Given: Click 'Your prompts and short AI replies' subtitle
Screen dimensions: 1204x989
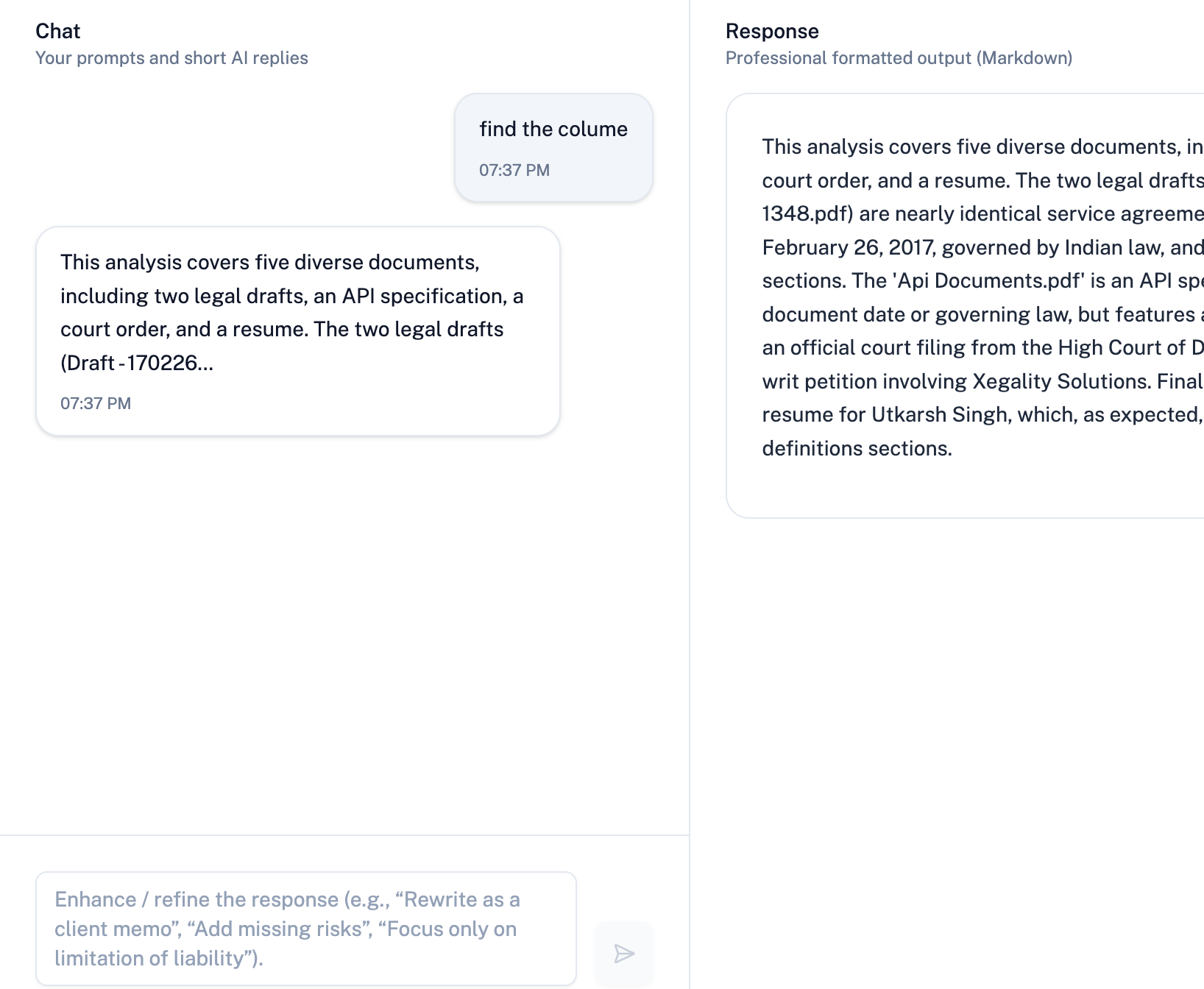Looking at the screenshot, I should point(171,58).
